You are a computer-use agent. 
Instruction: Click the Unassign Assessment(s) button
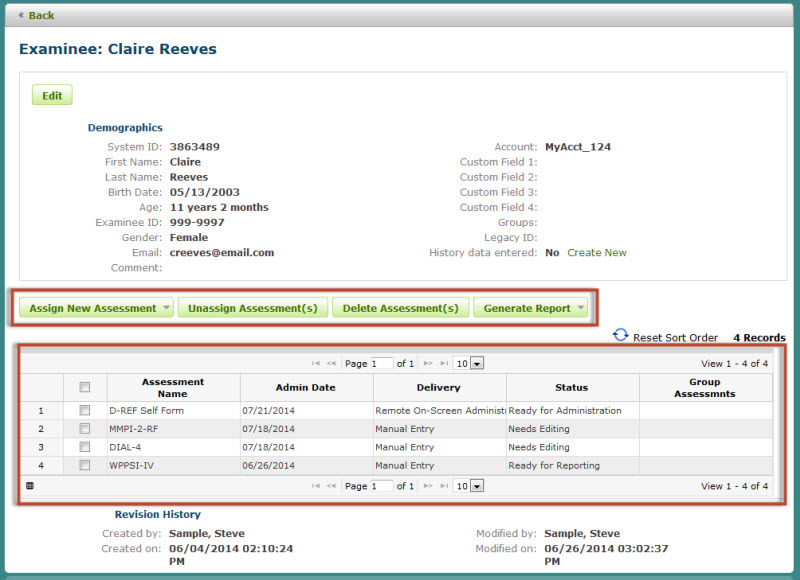tap(252, 308)
